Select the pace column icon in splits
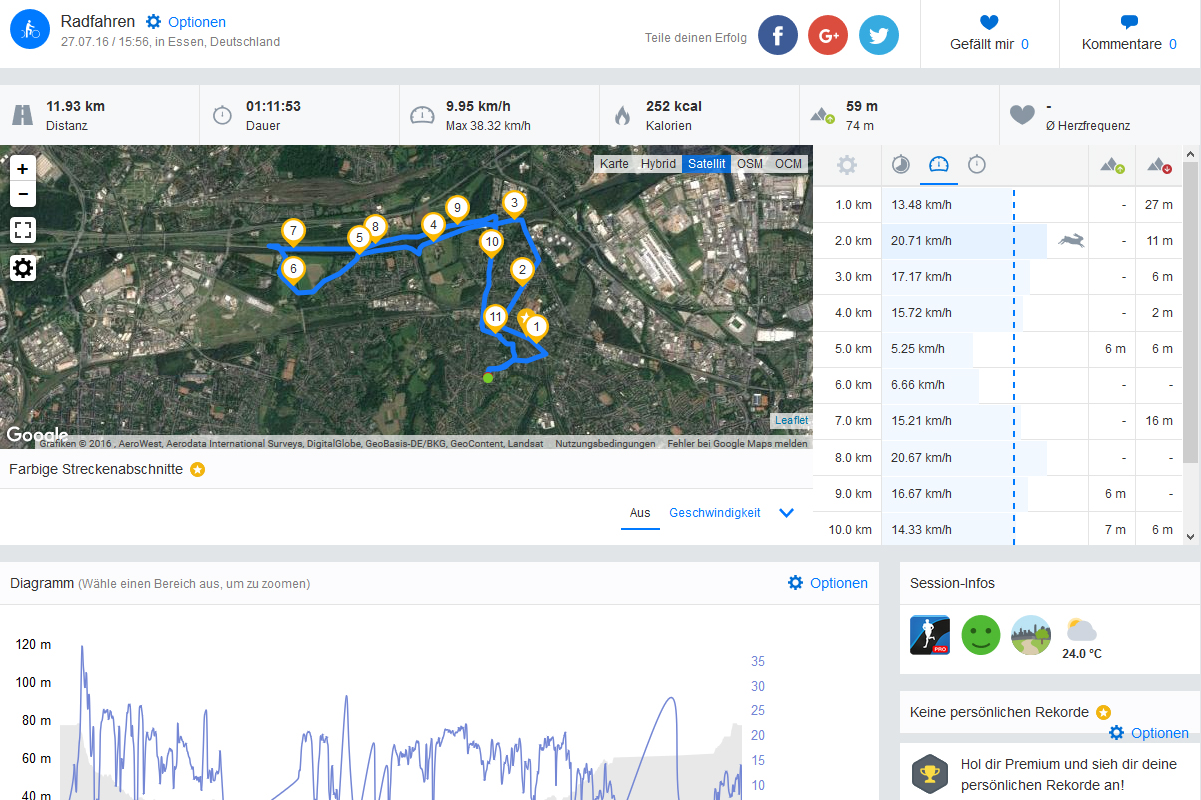Screen dimensions: 1201x800 tap(901, 165)
